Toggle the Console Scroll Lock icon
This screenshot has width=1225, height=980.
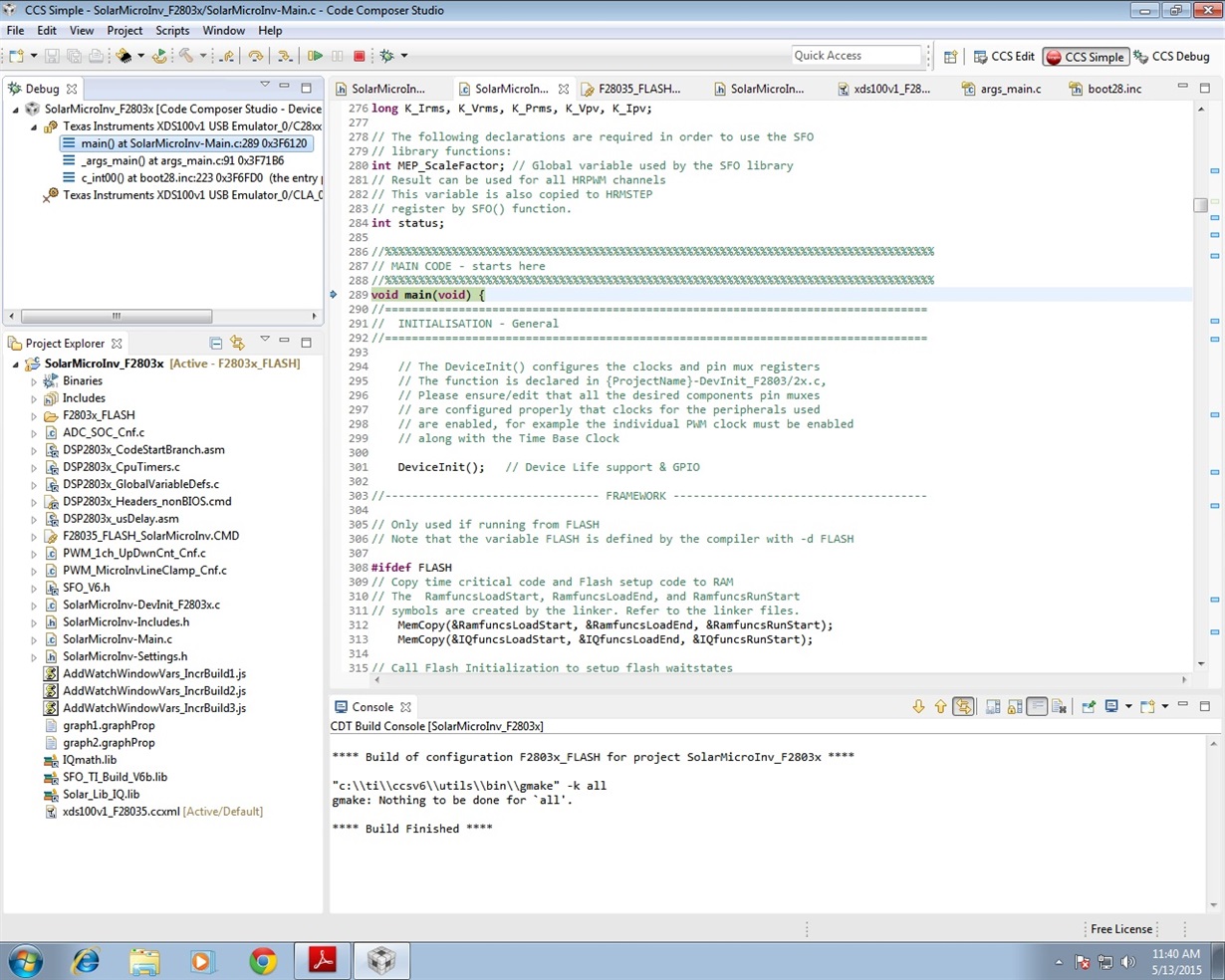click(1015, 706)
